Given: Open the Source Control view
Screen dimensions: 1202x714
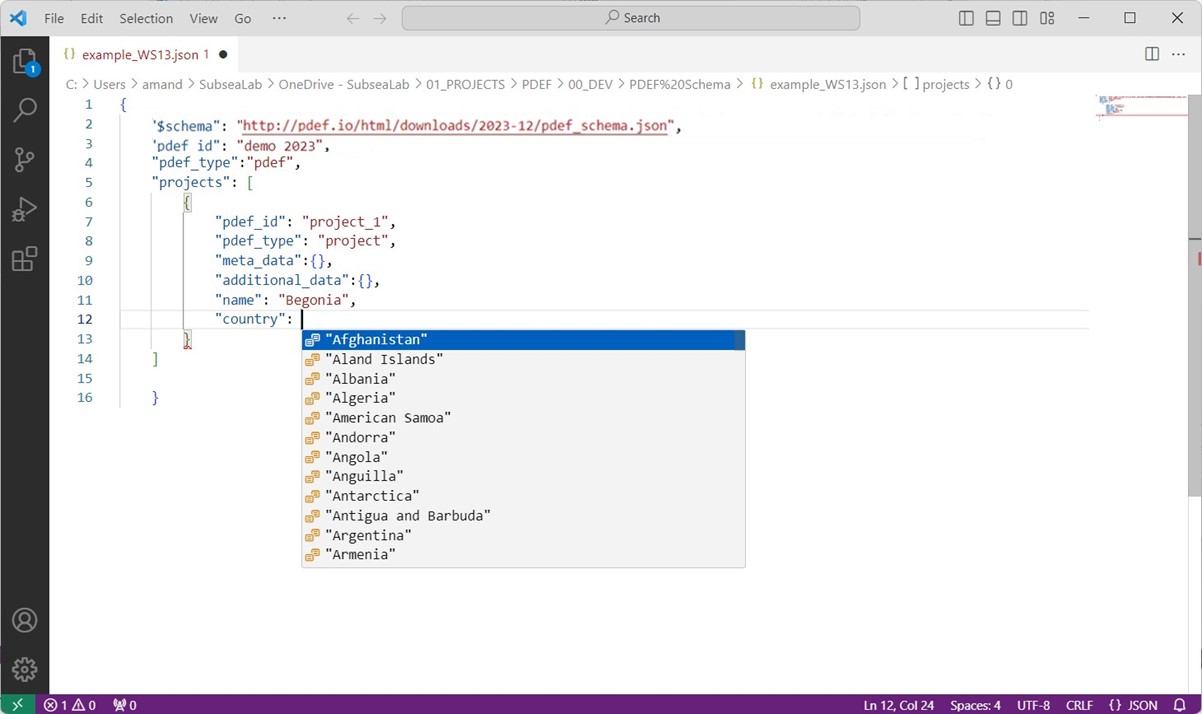Looking at the screenshot, I should pos(24,159).
